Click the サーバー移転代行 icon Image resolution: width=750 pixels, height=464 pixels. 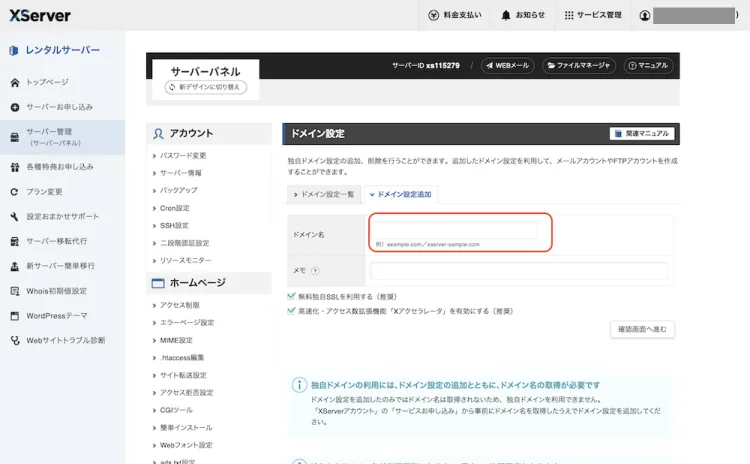(x=15, y=242)
